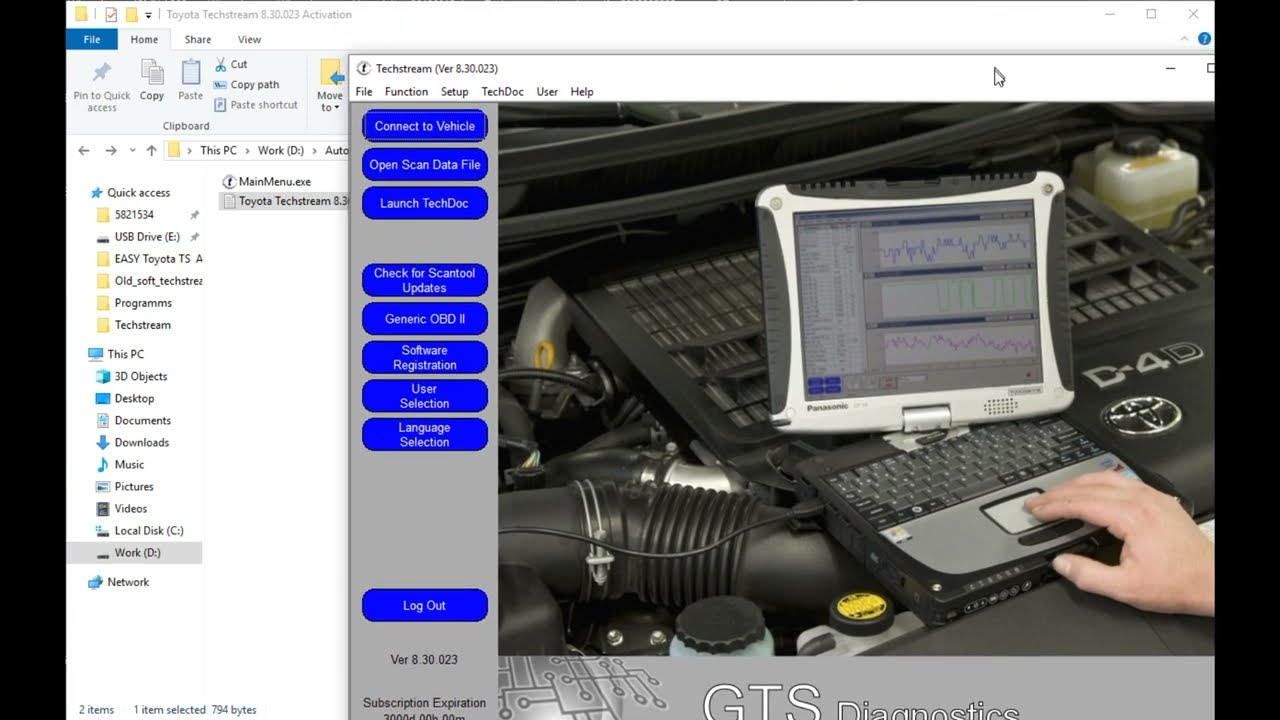This screenshot has width=1280, height=720.
Task: Click Copy path in the ribbon
Action: coord(246,85)
